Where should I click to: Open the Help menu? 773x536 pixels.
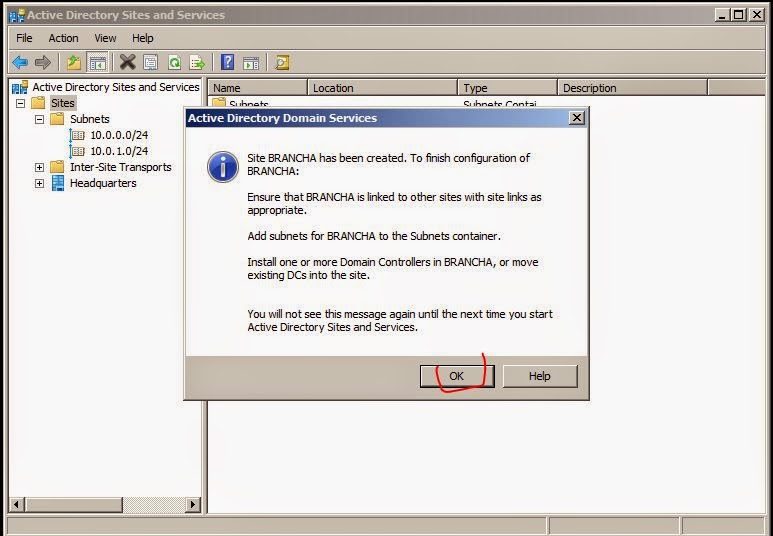pyautogui.click(x=142, y=38)
